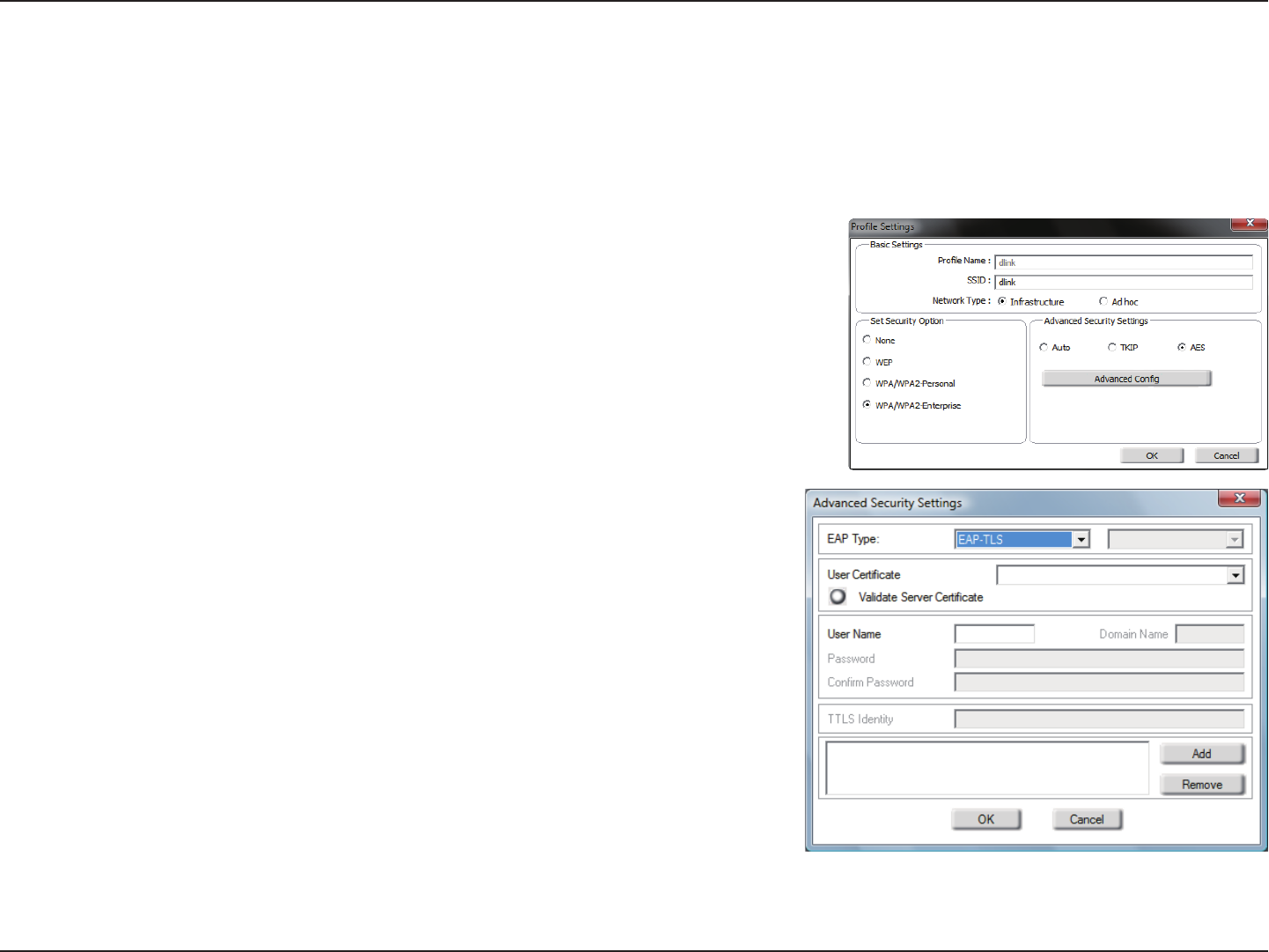Click the Remove button

point(1202,785)
